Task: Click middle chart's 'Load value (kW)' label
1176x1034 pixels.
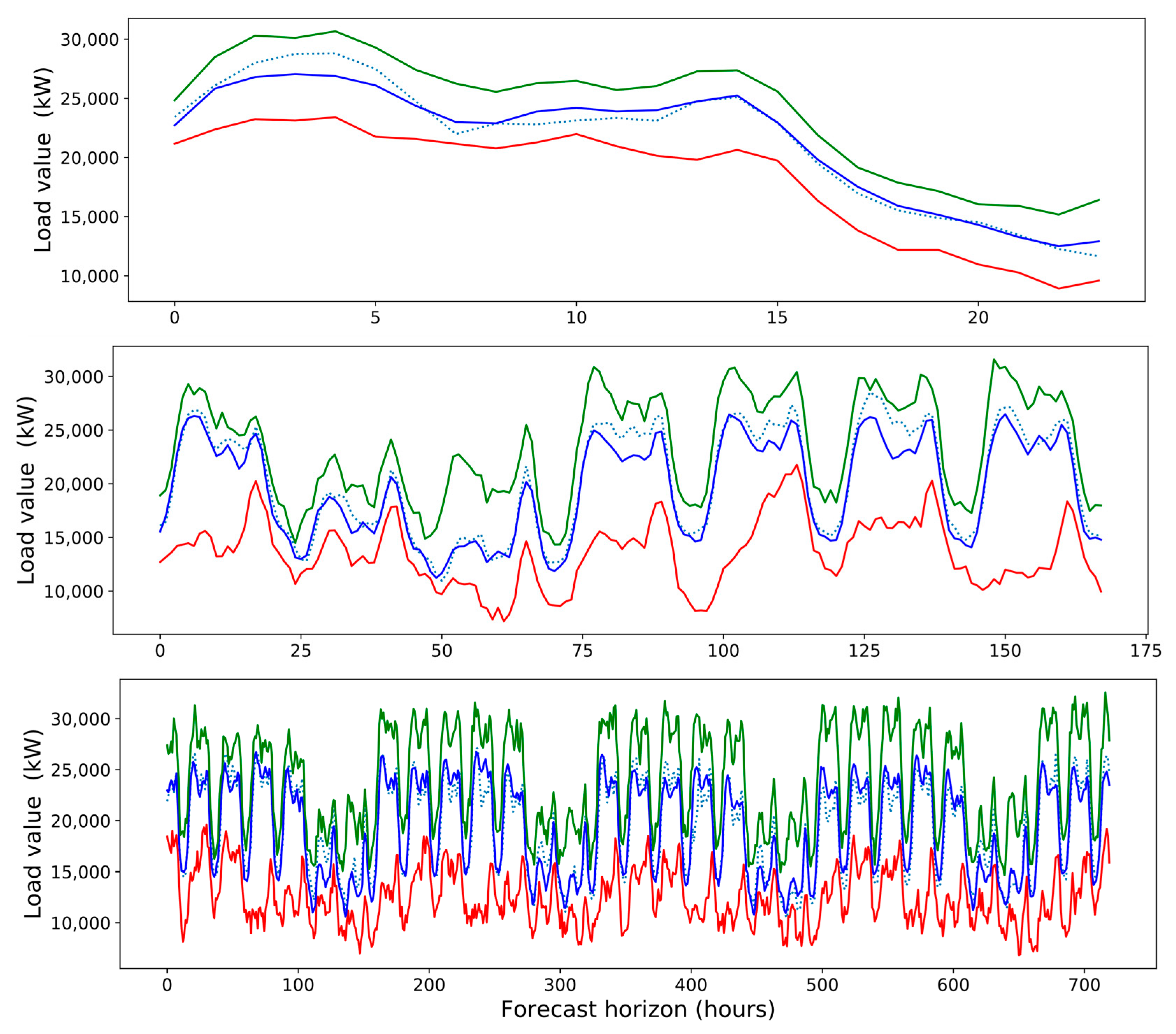Action: [27, 490]
